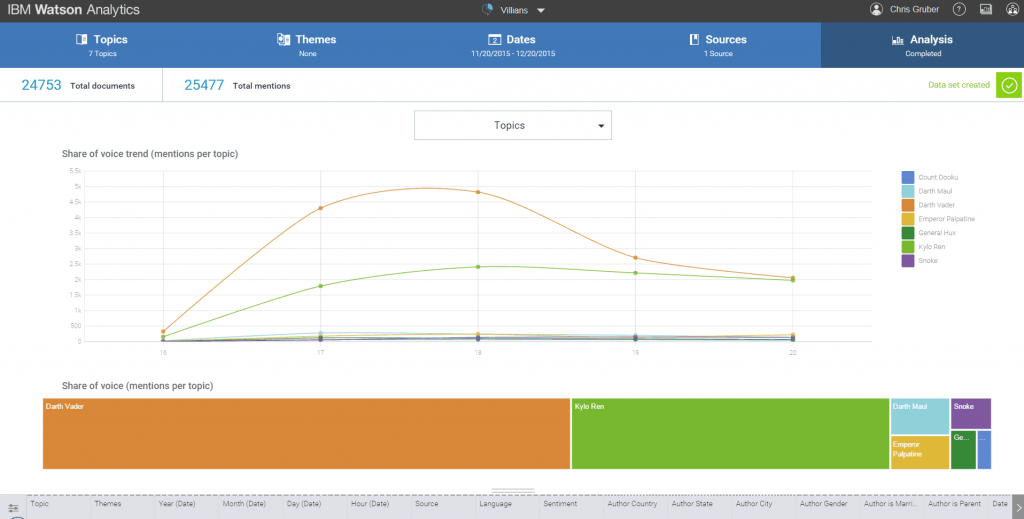Select the General Hux treemap block
Image resolution: width=1024 pixels, height=519 pixels.
[x=963, y=450]
